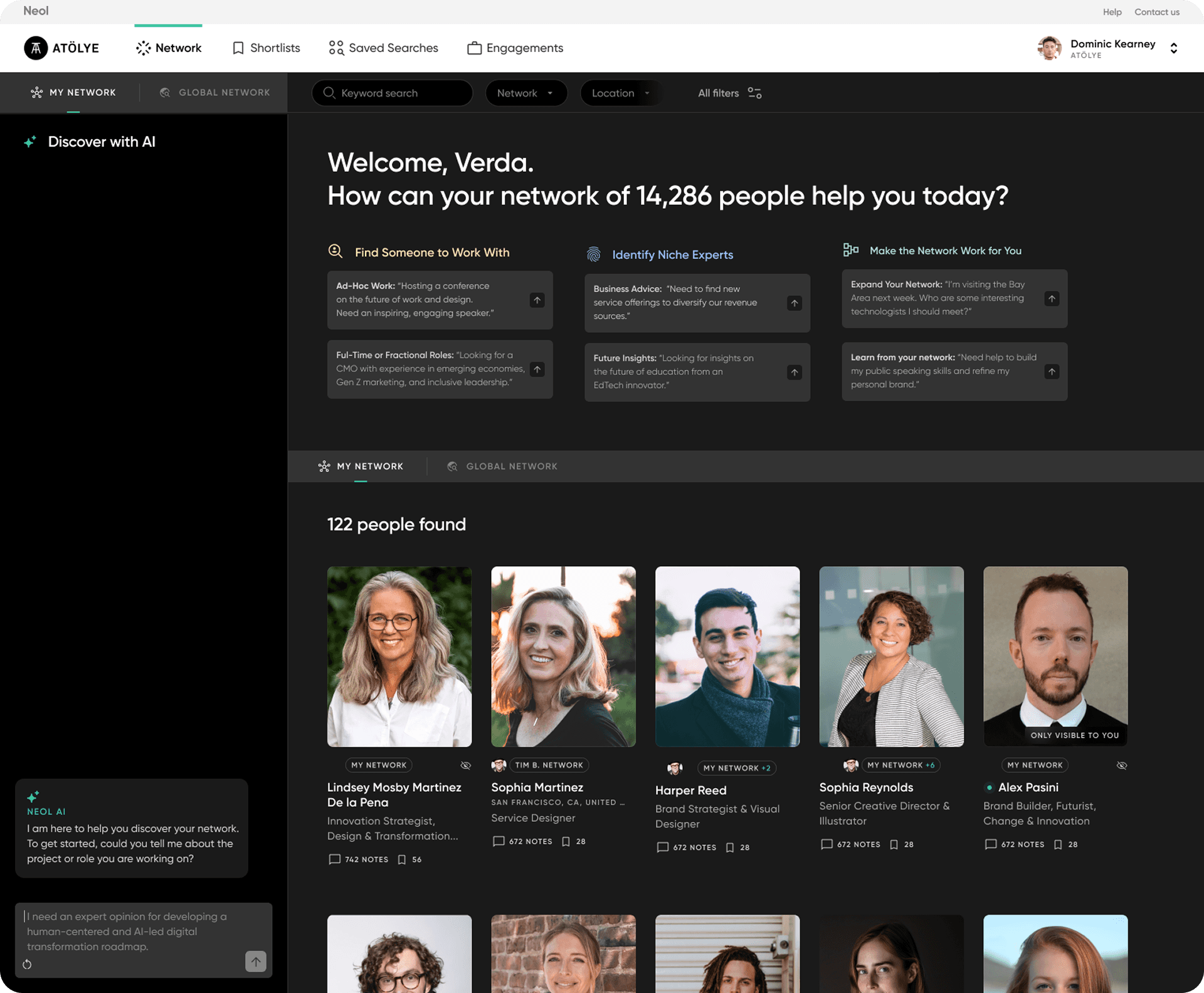Submit the Ad-Hoc Work prompt arrow
Viewport: 1204px width, 993px height.
tap(537, 300)
